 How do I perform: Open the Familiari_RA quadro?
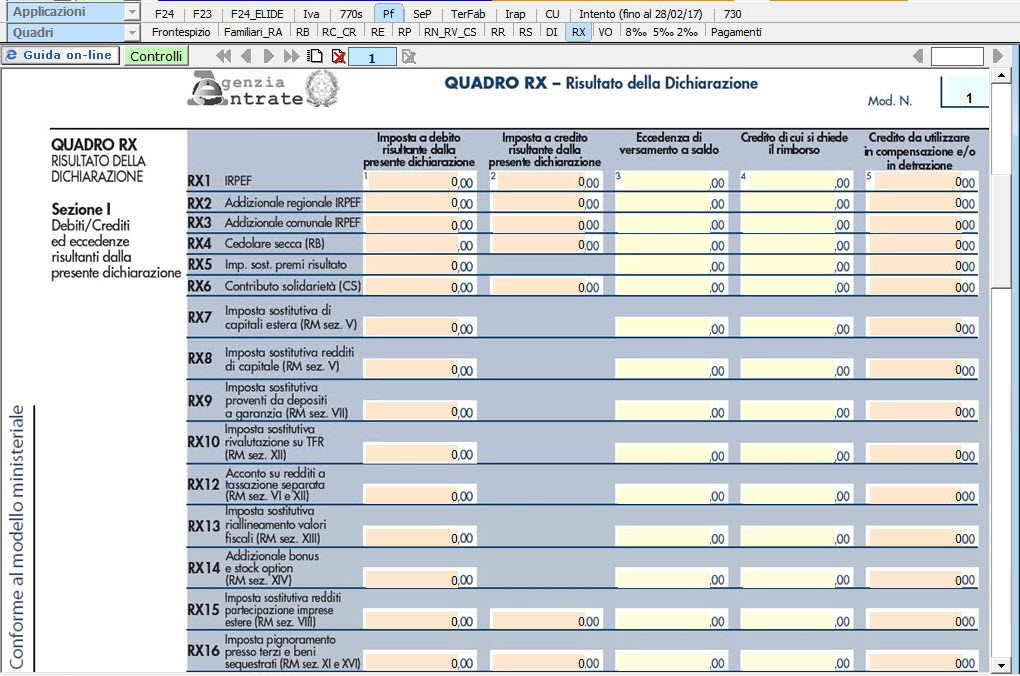253,32
